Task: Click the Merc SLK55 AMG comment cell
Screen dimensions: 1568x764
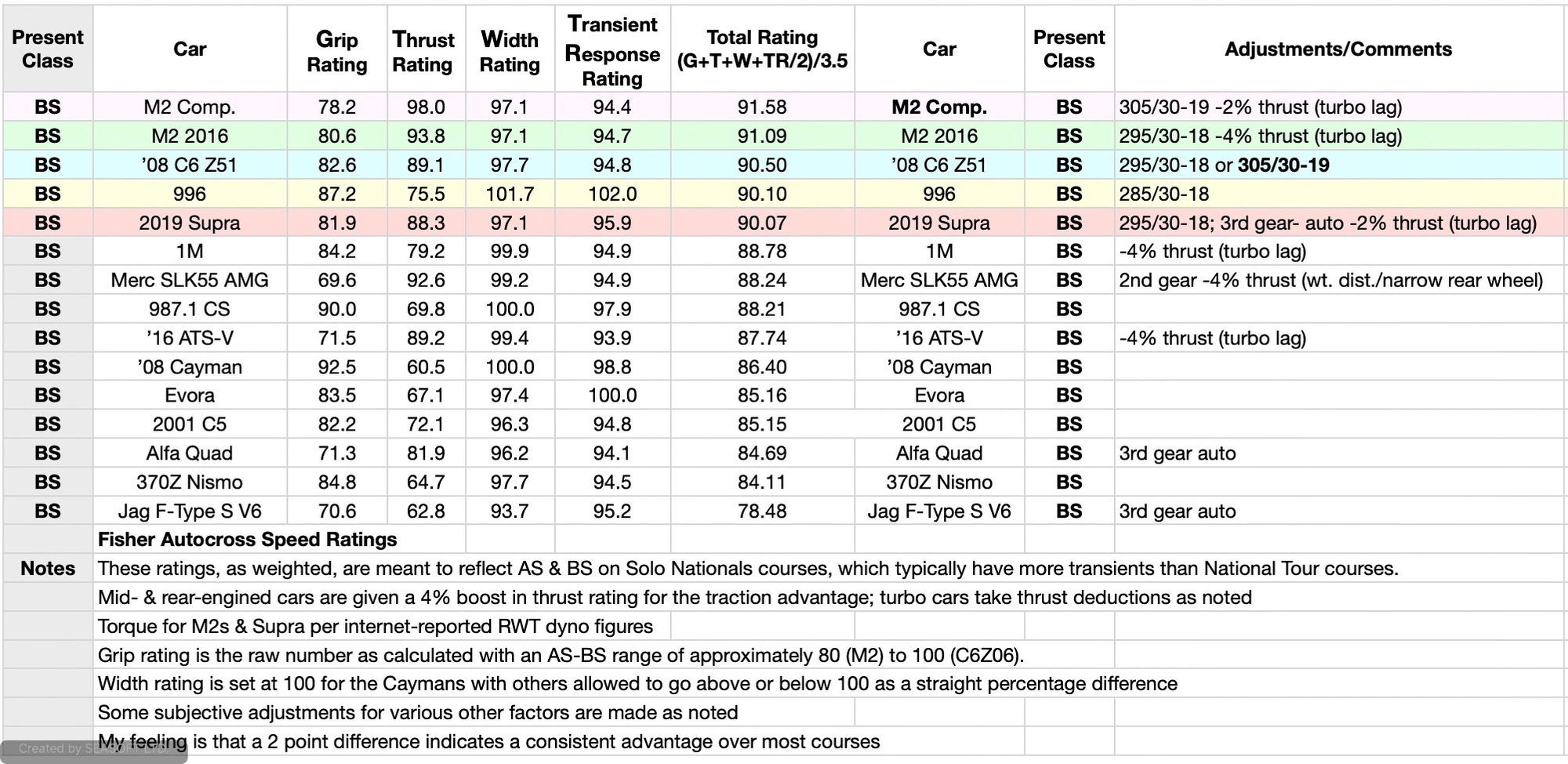Action: click(x=1330, y=280)
